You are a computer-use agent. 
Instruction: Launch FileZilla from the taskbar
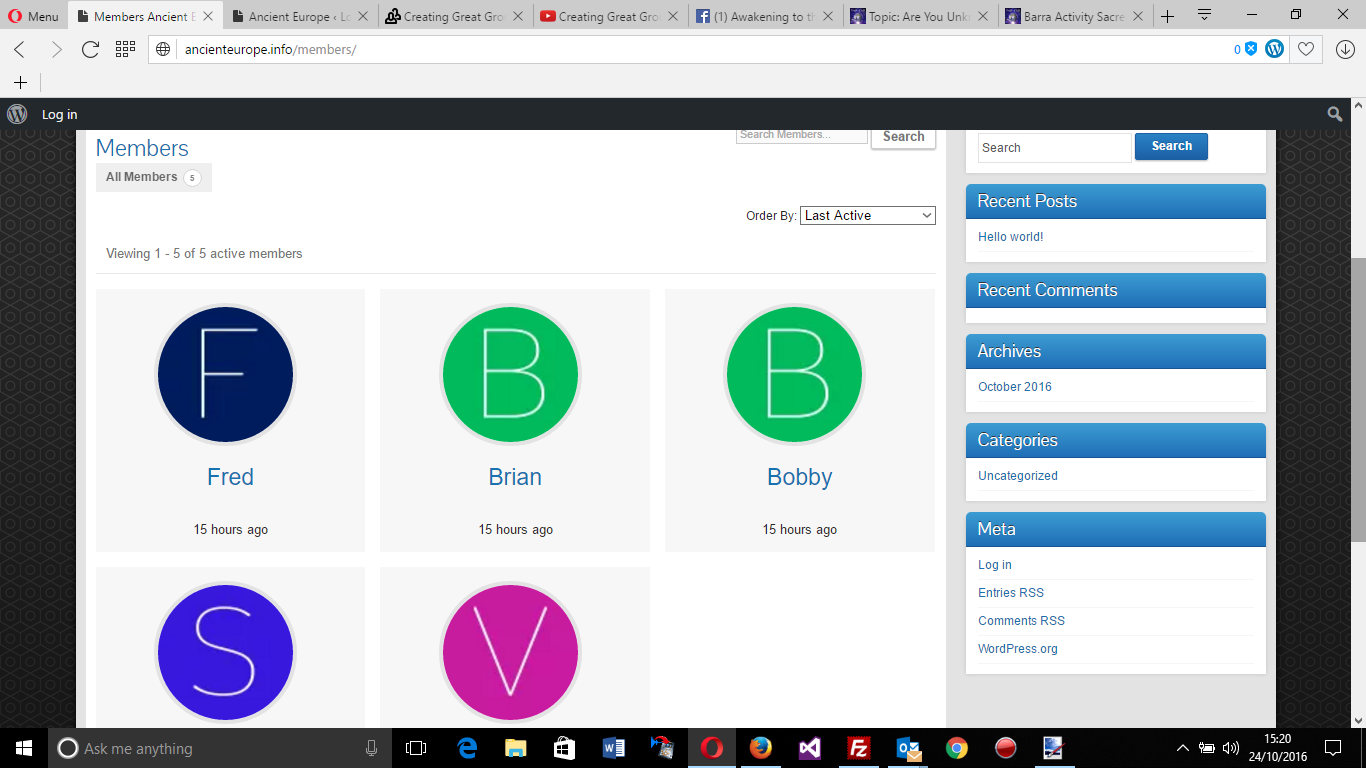point(858,748)
